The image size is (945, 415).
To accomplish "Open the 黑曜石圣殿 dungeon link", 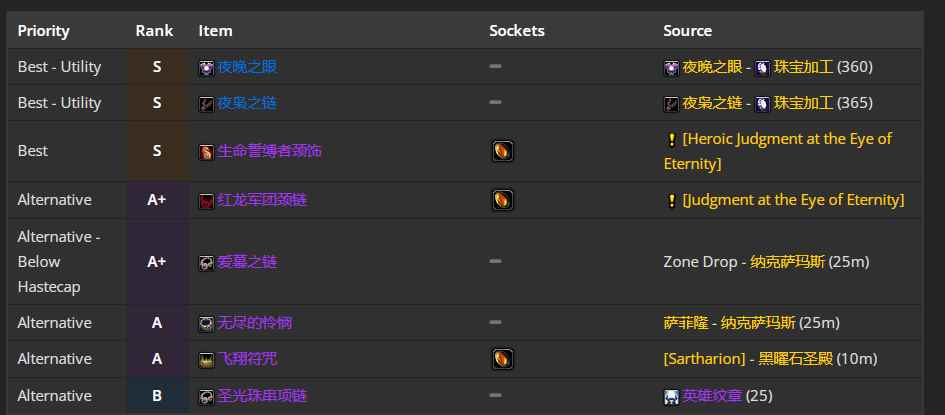I will [795, 359].
